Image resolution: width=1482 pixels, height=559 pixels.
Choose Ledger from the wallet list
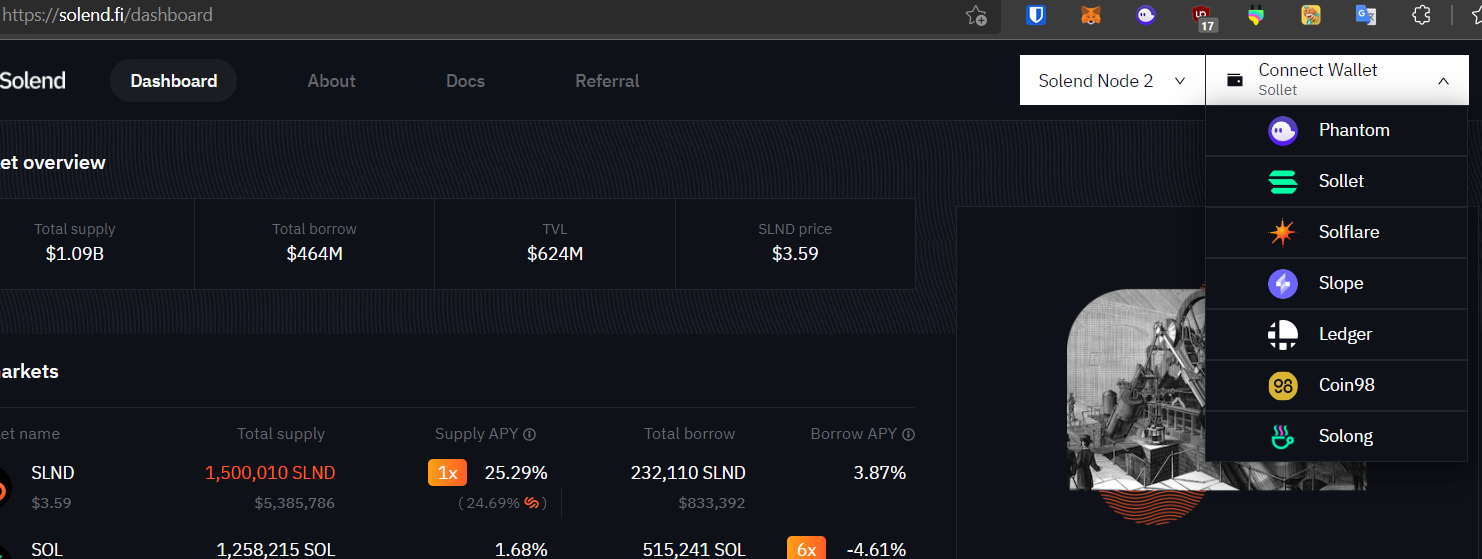click(1337, 334)
